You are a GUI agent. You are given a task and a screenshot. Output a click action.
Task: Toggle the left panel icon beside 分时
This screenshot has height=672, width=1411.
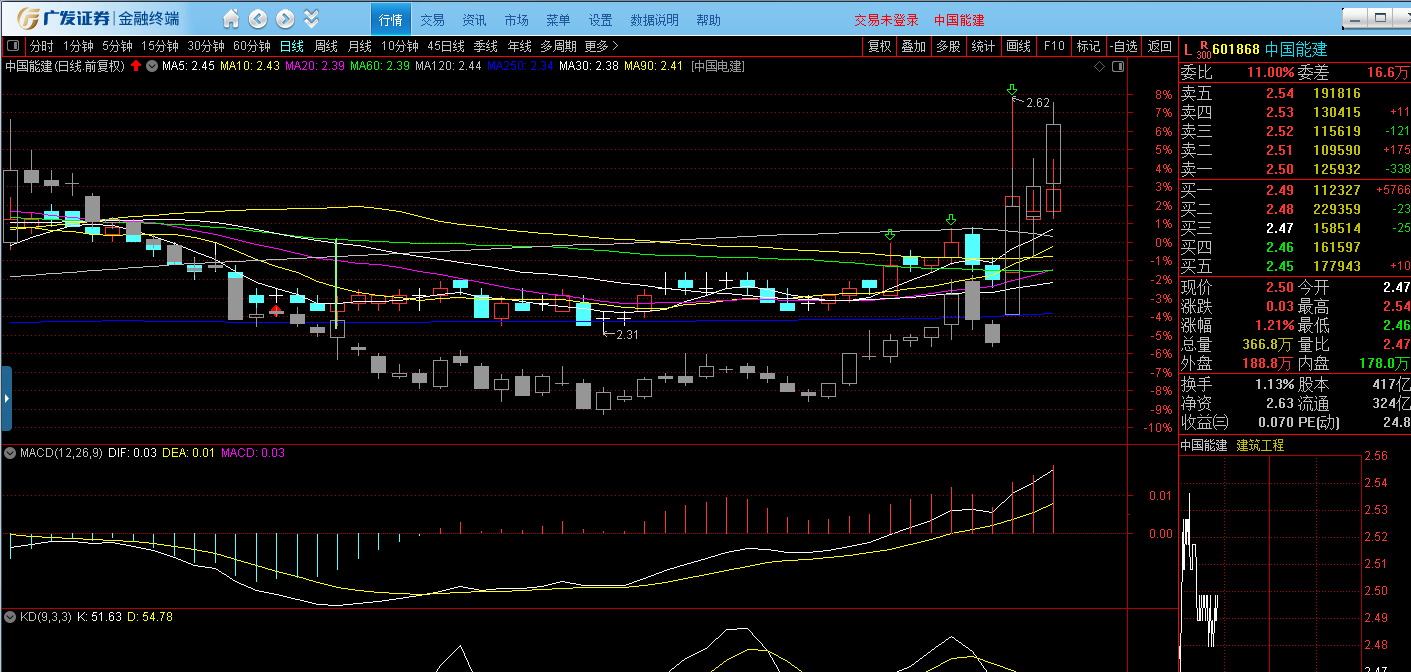[14, 46]
